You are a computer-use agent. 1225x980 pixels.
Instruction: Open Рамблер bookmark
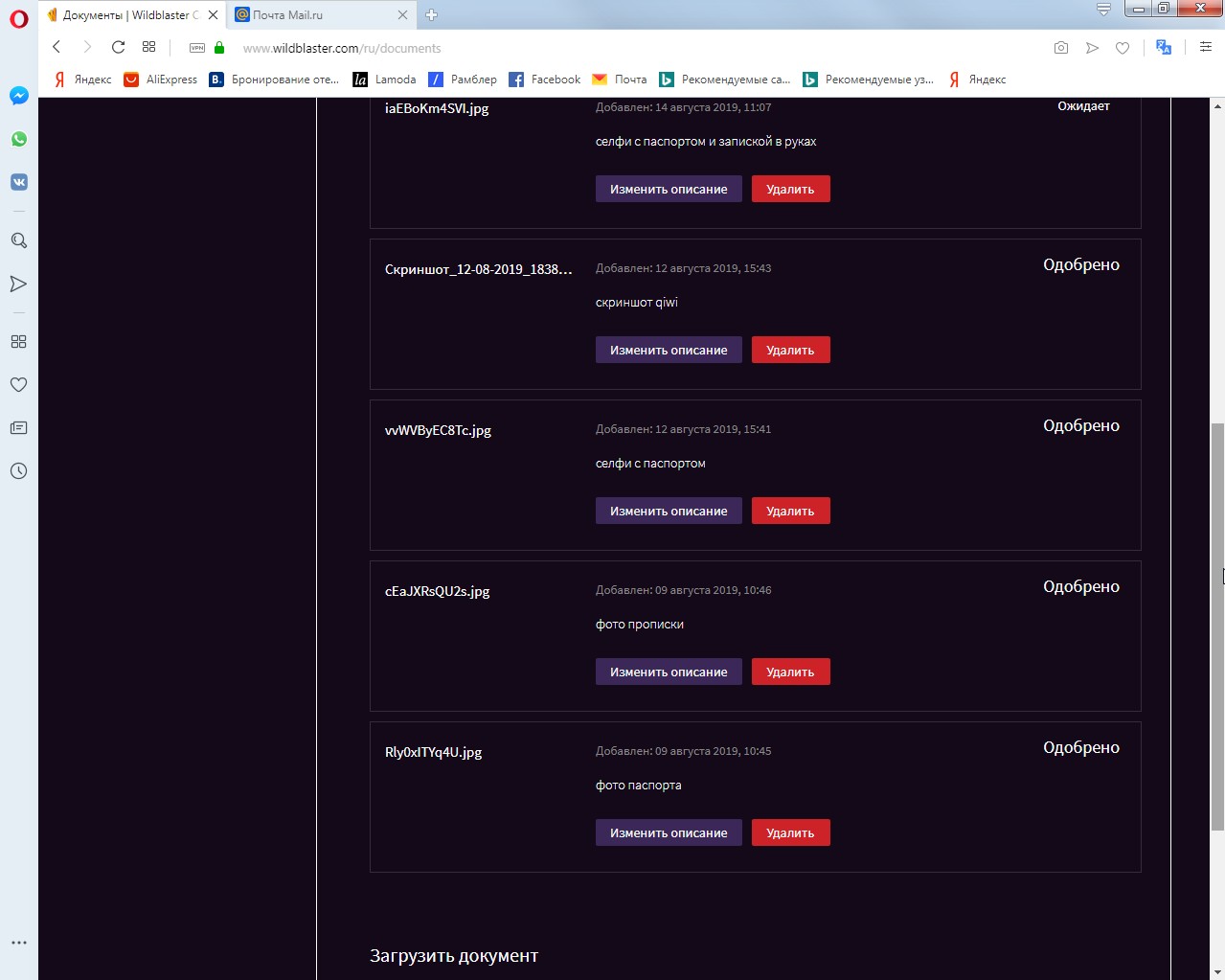(x=463, y=80)
